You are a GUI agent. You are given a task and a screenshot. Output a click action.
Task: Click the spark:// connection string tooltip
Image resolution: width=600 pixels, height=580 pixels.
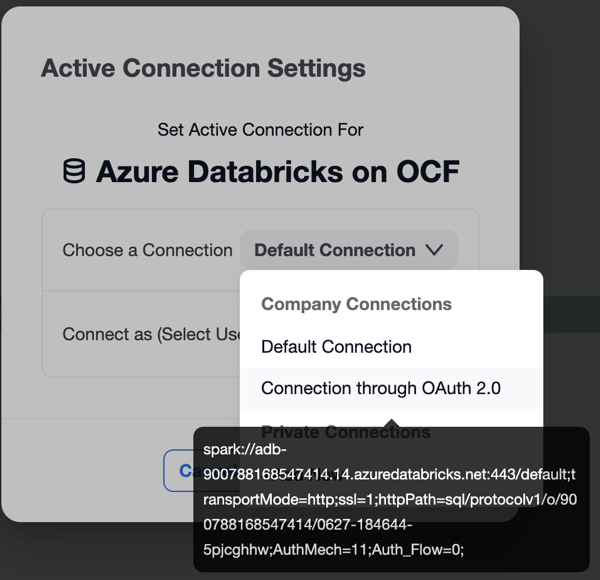click(x=391, y=499)
